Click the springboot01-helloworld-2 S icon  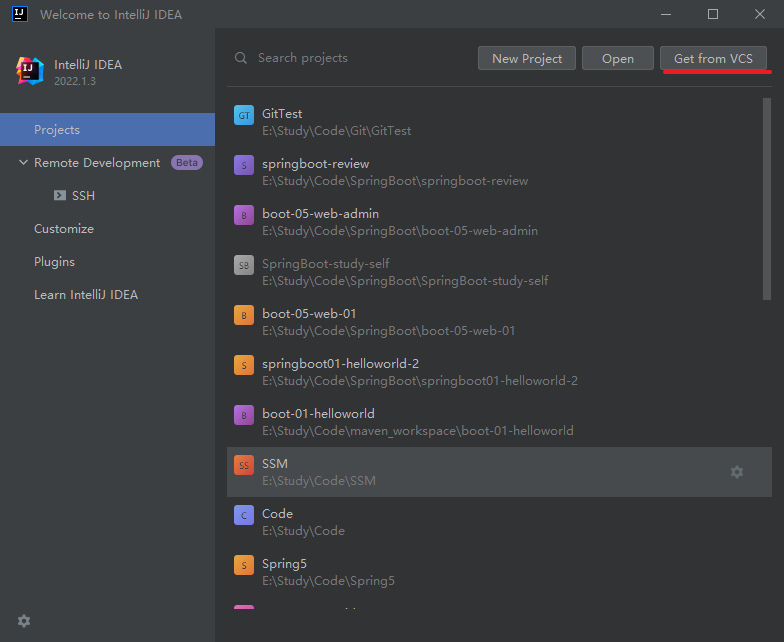(244, 365)
